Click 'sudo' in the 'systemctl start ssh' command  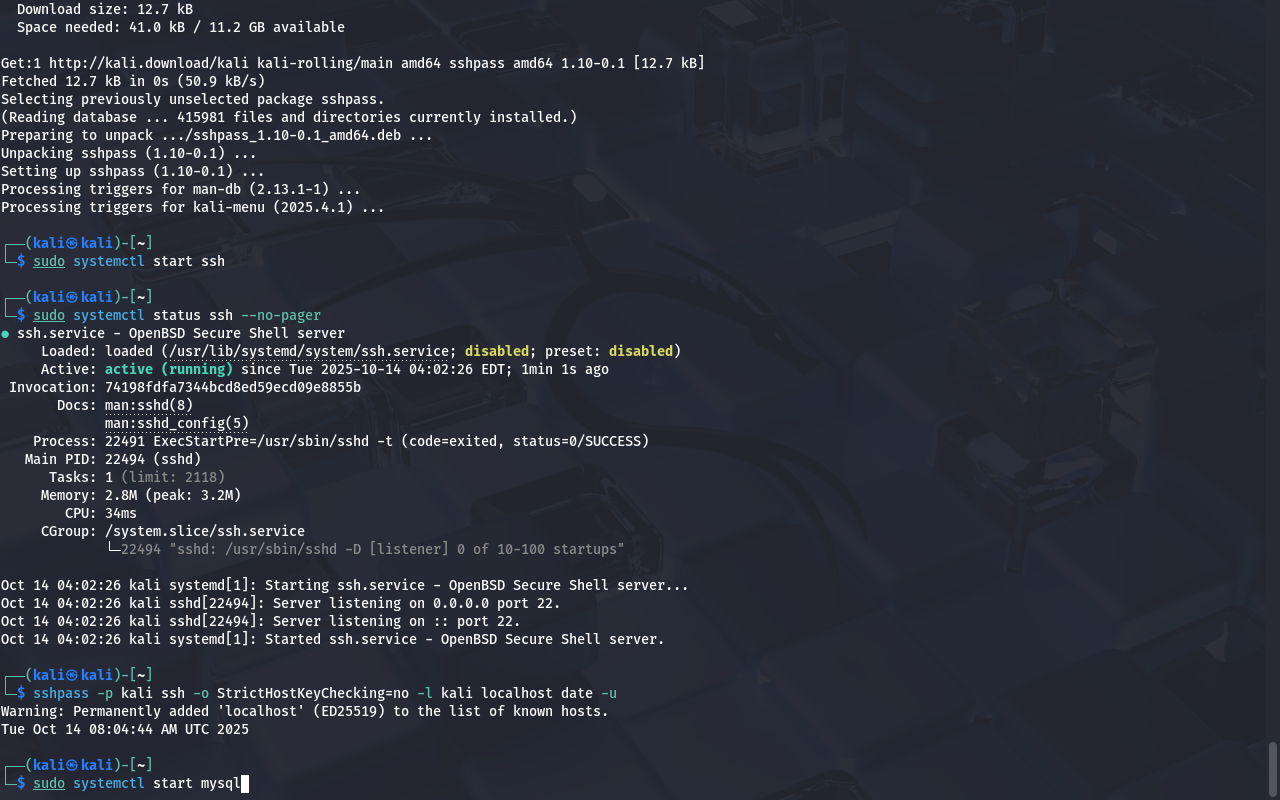click(x=49, y=261)
